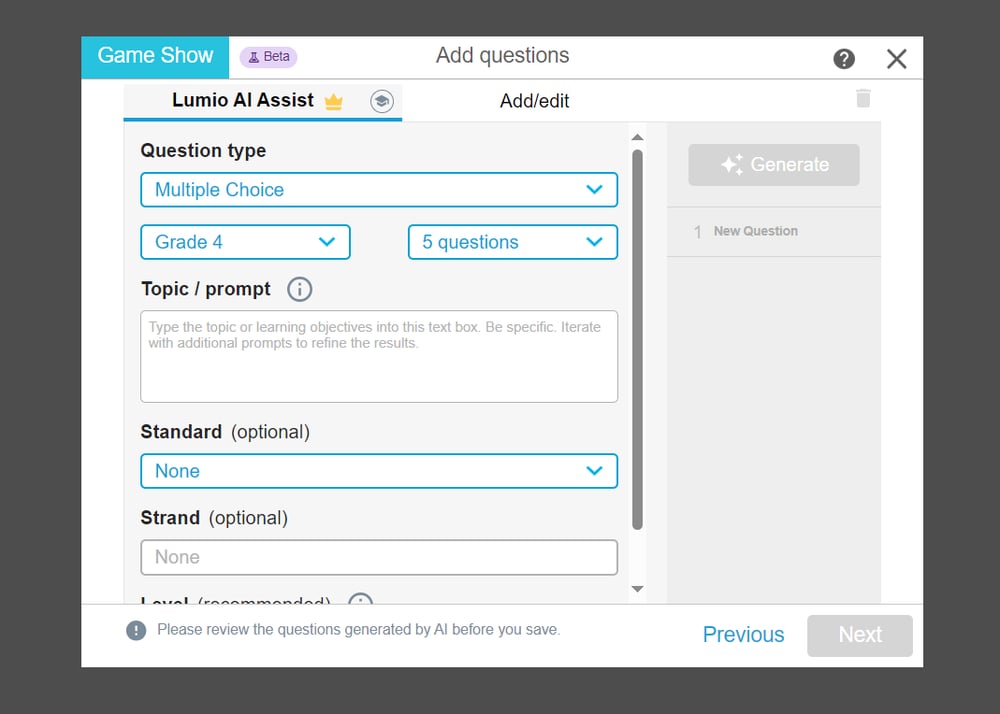The width and height of the screenshot is (1000, 714).
Task: Click the graduation cap icon on the tab
Action: click(382, 101)
